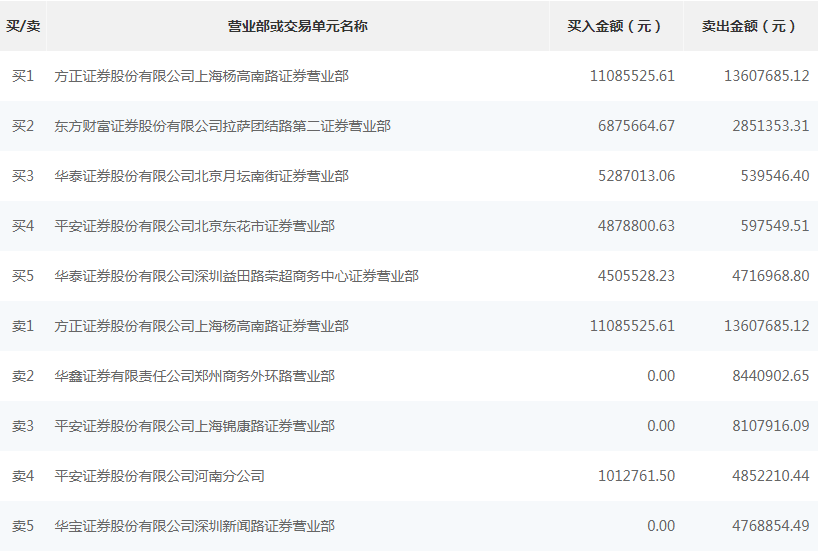Click sell amount 8107916.09

771,426
